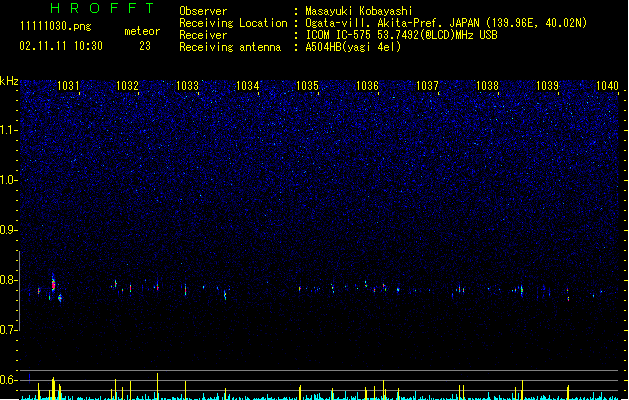Image resolution: width=629 pixels, height=400 pixels.
Task: Click the tallest yellow intensity spike after 1032
Action: click(157, 386)
